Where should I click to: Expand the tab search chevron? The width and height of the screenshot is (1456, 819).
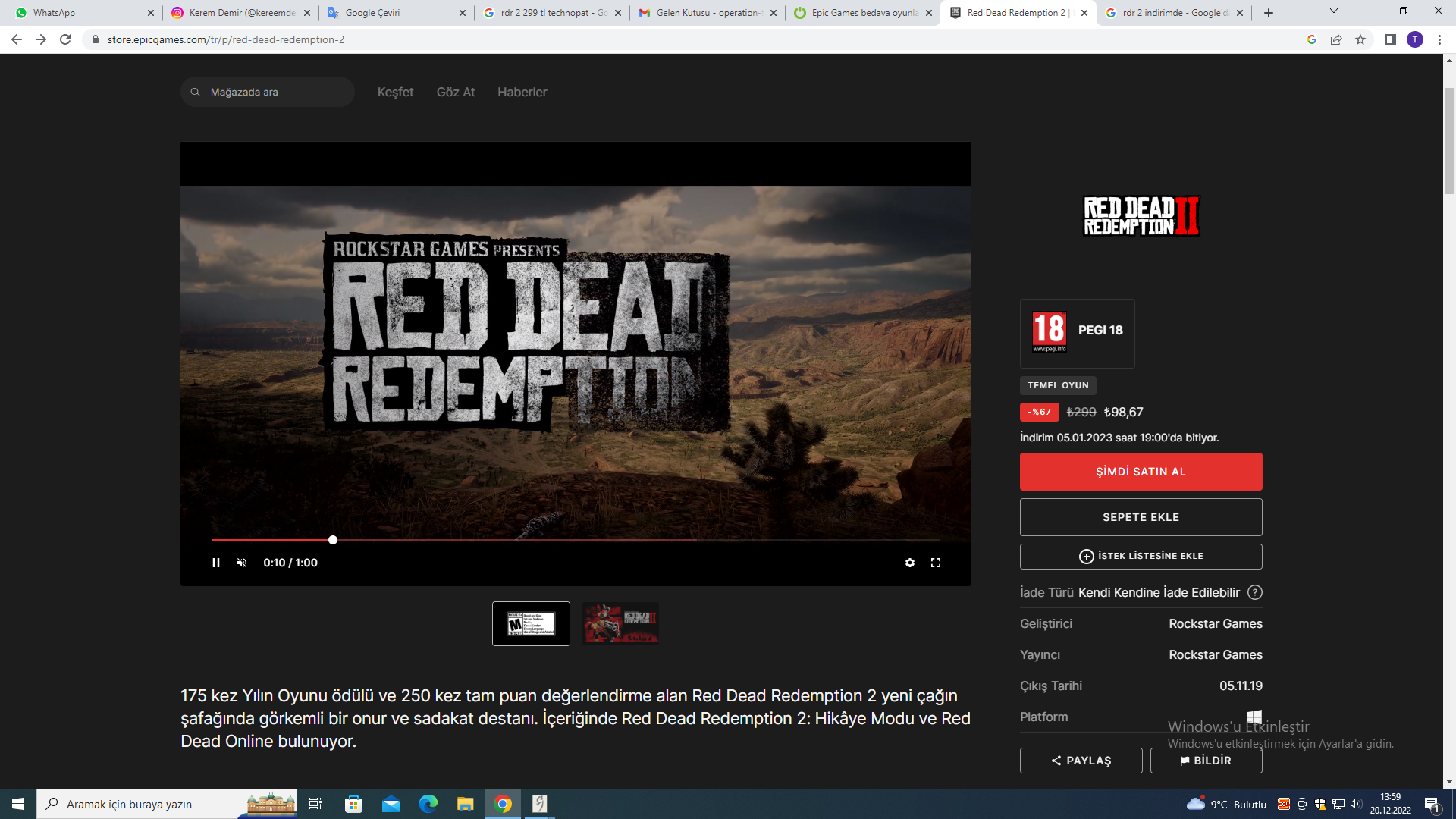(1333, 11)
